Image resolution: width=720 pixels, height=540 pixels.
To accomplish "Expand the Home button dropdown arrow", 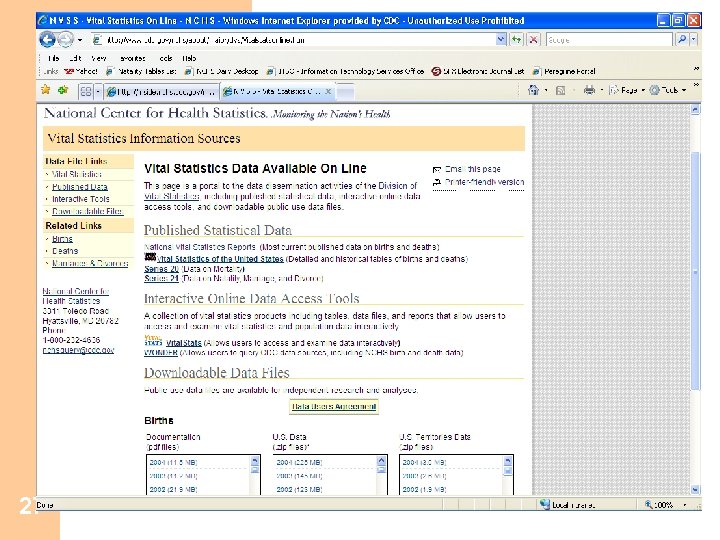I will pyautogui.click(x=546, y=90).
